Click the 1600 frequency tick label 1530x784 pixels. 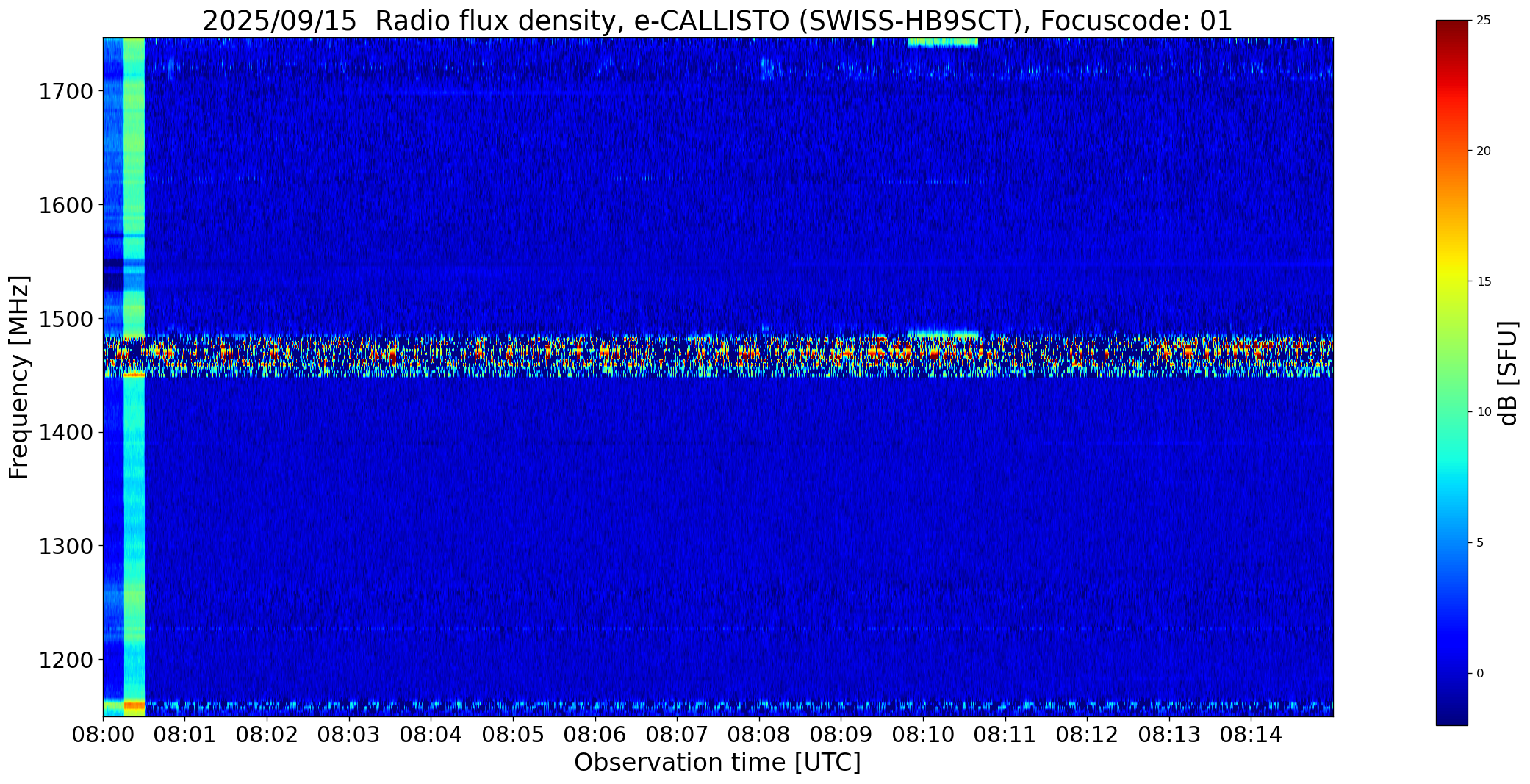click(65, 205)
